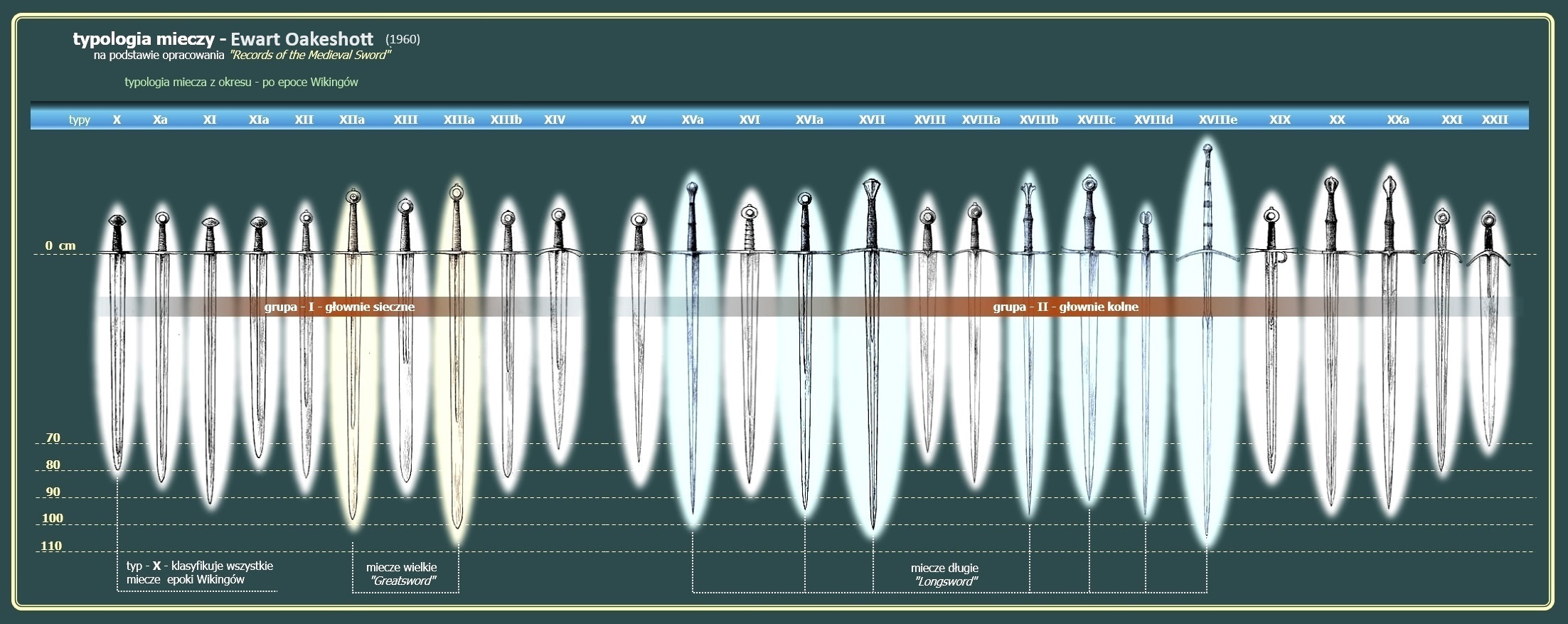Click the XIII label in the header bar
This screenshot has width=1568, height=624.
(405, 120)
